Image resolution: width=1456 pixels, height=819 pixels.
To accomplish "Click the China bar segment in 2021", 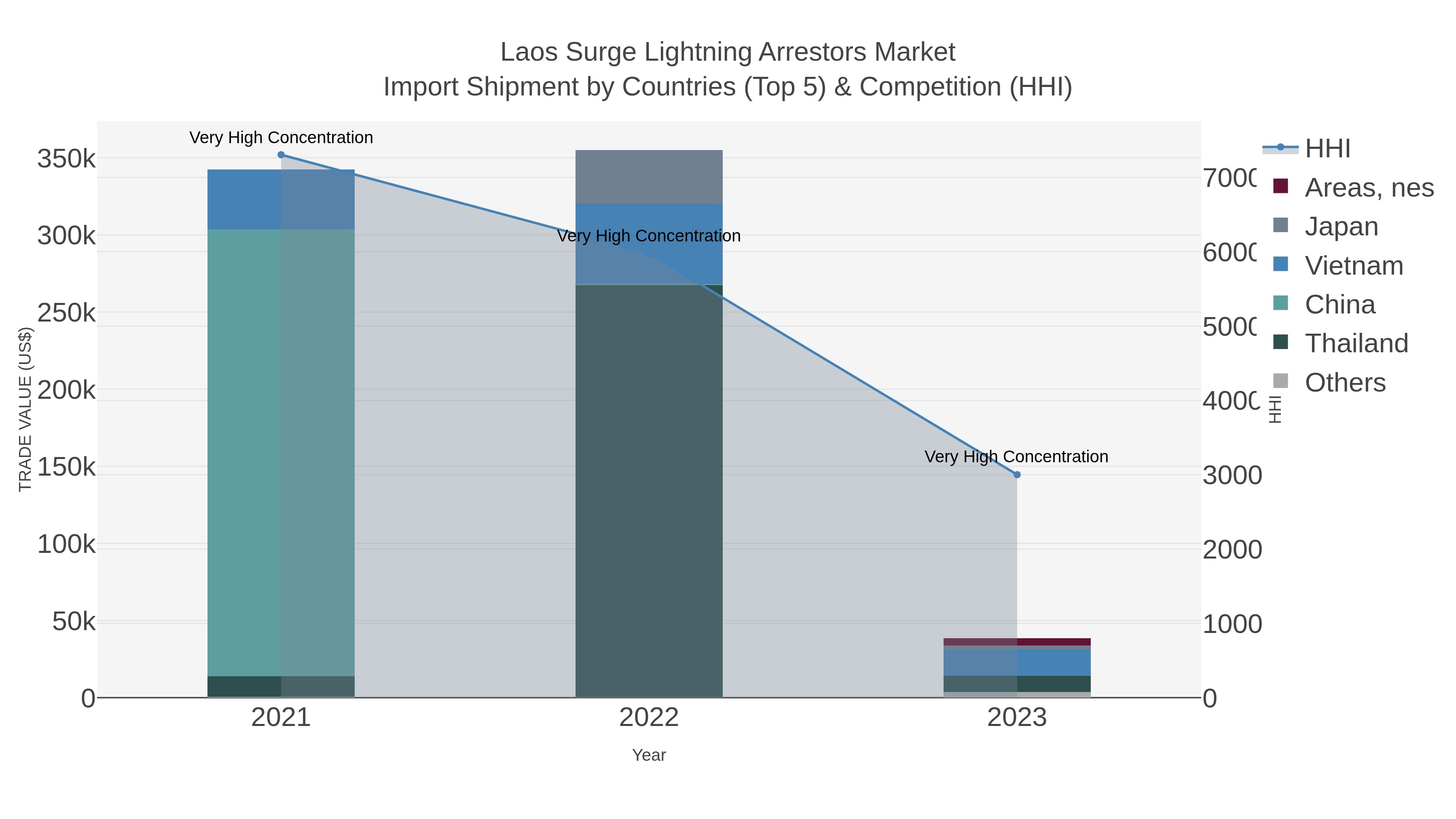I will (x=281, y=453).
